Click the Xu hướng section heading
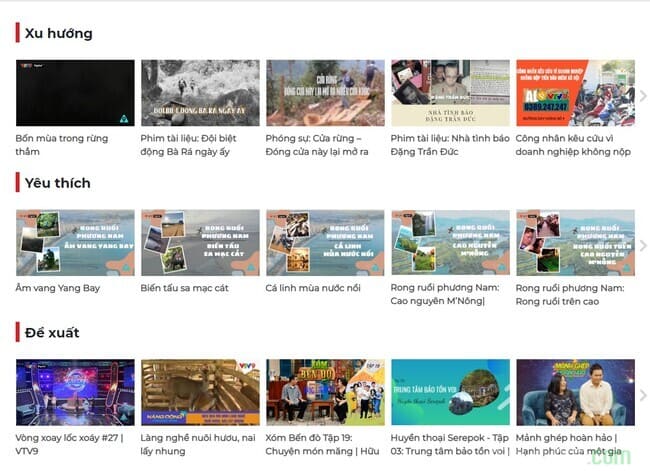The image size is (650, 471). pyautogui.click(x=58, y=33)
